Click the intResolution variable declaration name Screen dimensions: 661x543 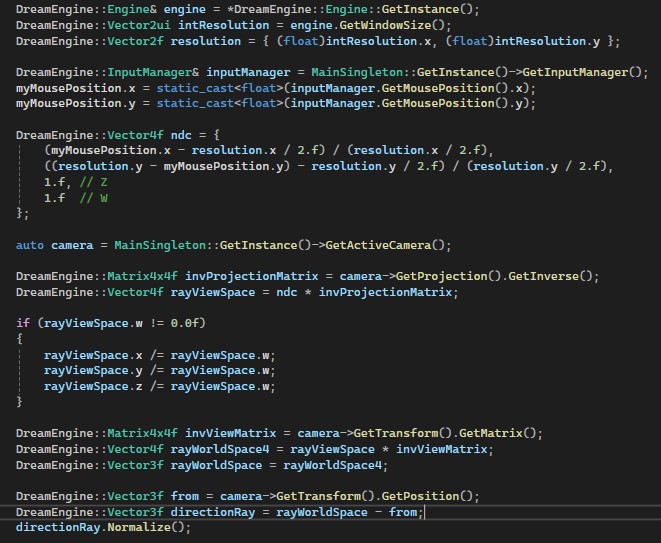[223, 25]
